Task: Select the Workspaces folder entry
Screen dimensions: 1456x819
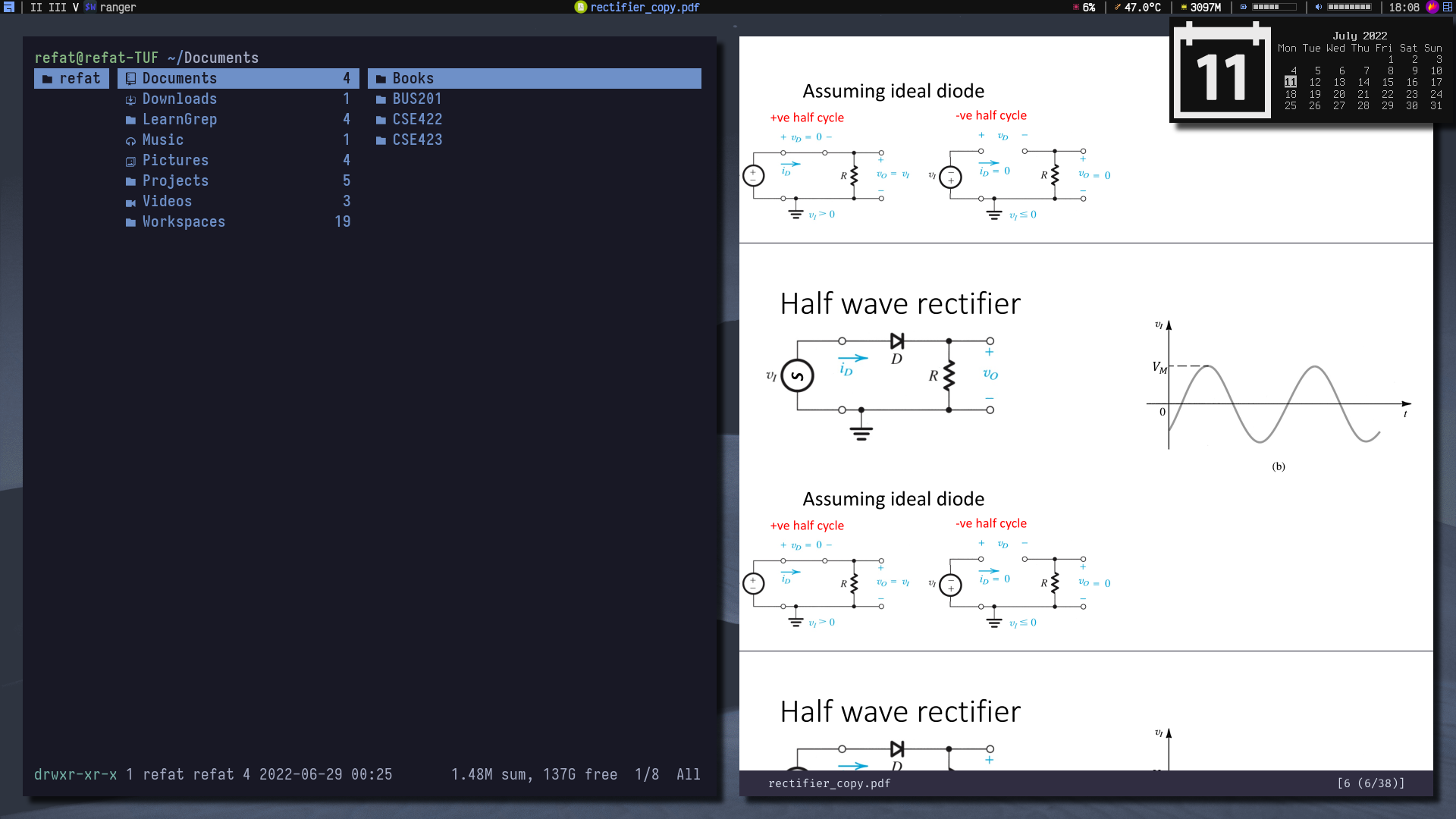Action: tap(184, 221)
